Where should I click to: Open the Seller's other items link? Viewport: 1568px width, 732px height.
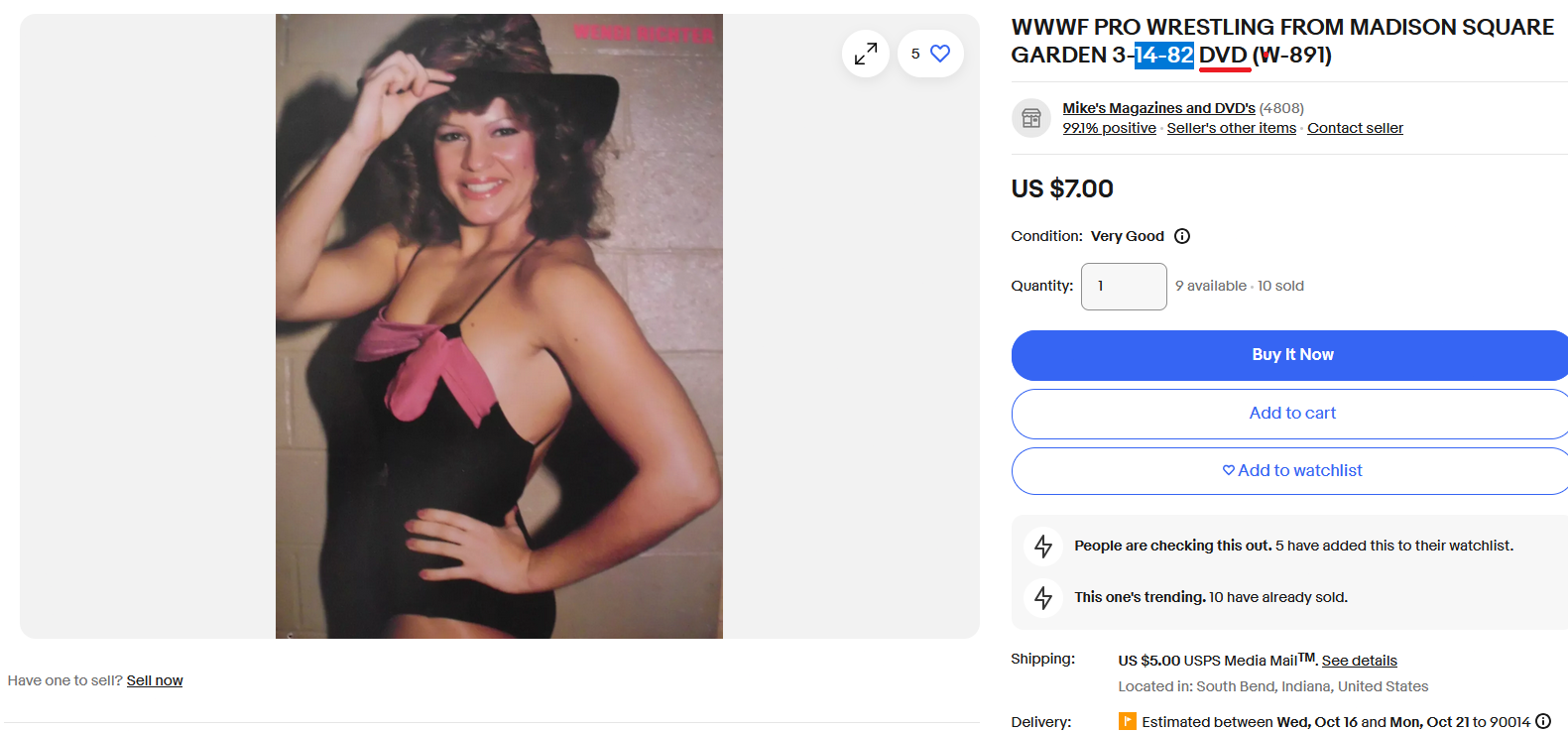pos(1231,128)
